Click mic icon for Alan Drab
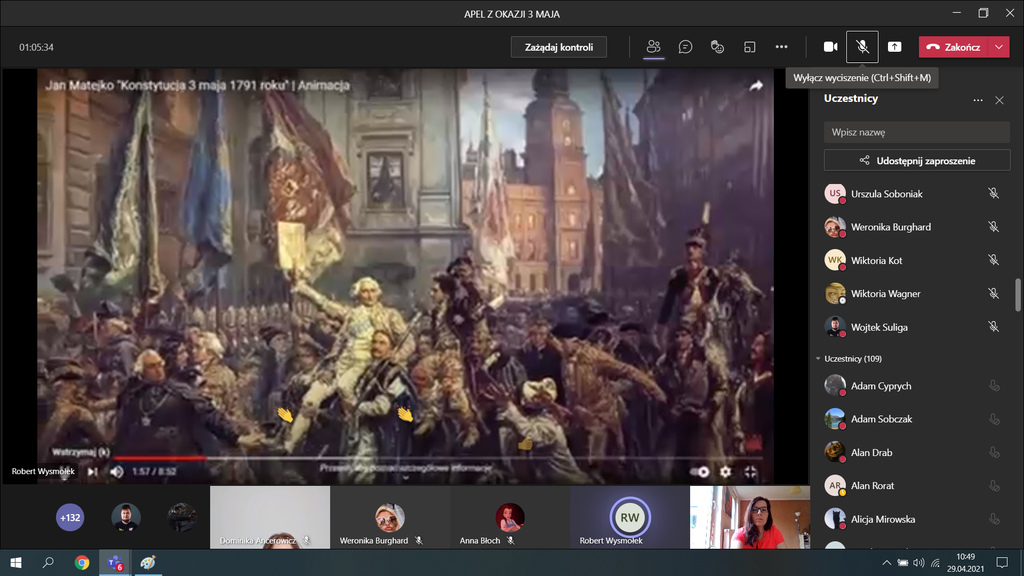The image size is (1024, 576). pyautogui.click(x=994, y=453)
